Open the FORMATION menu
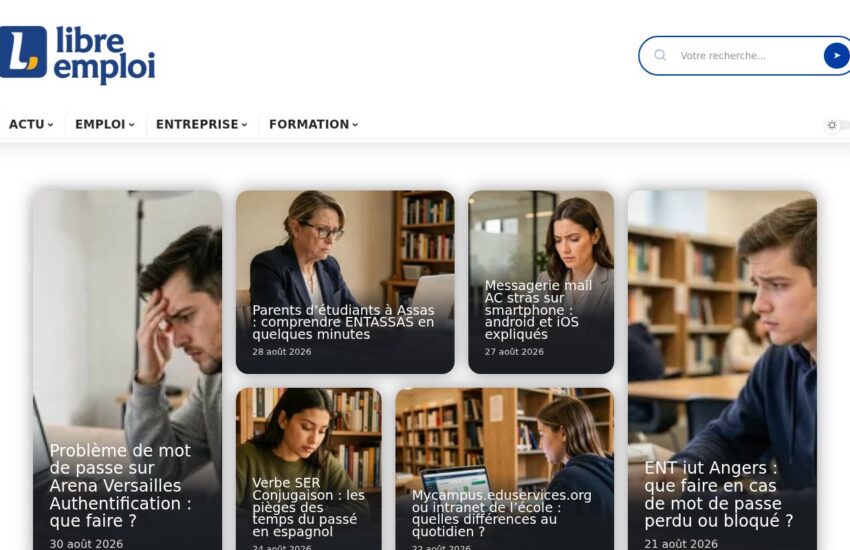850x550 pixels. coord(313,124)
